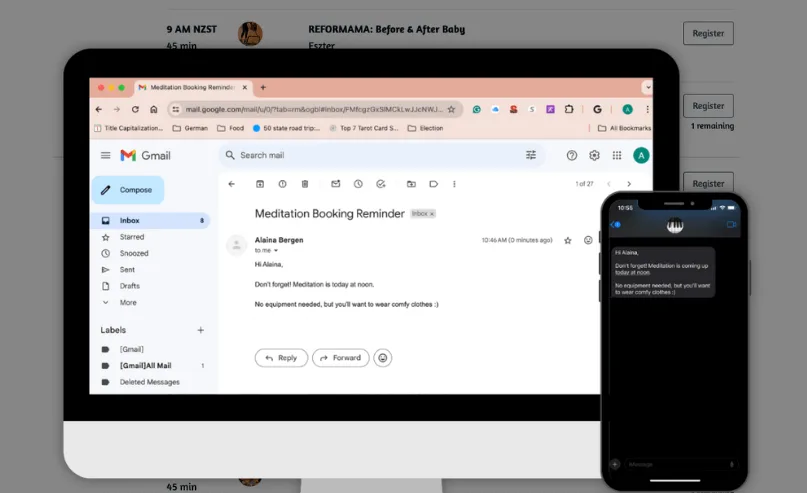Archive the Meditation Booking Reminder email
This screenshot has height=493, width=807.
(x=260, y=184)
